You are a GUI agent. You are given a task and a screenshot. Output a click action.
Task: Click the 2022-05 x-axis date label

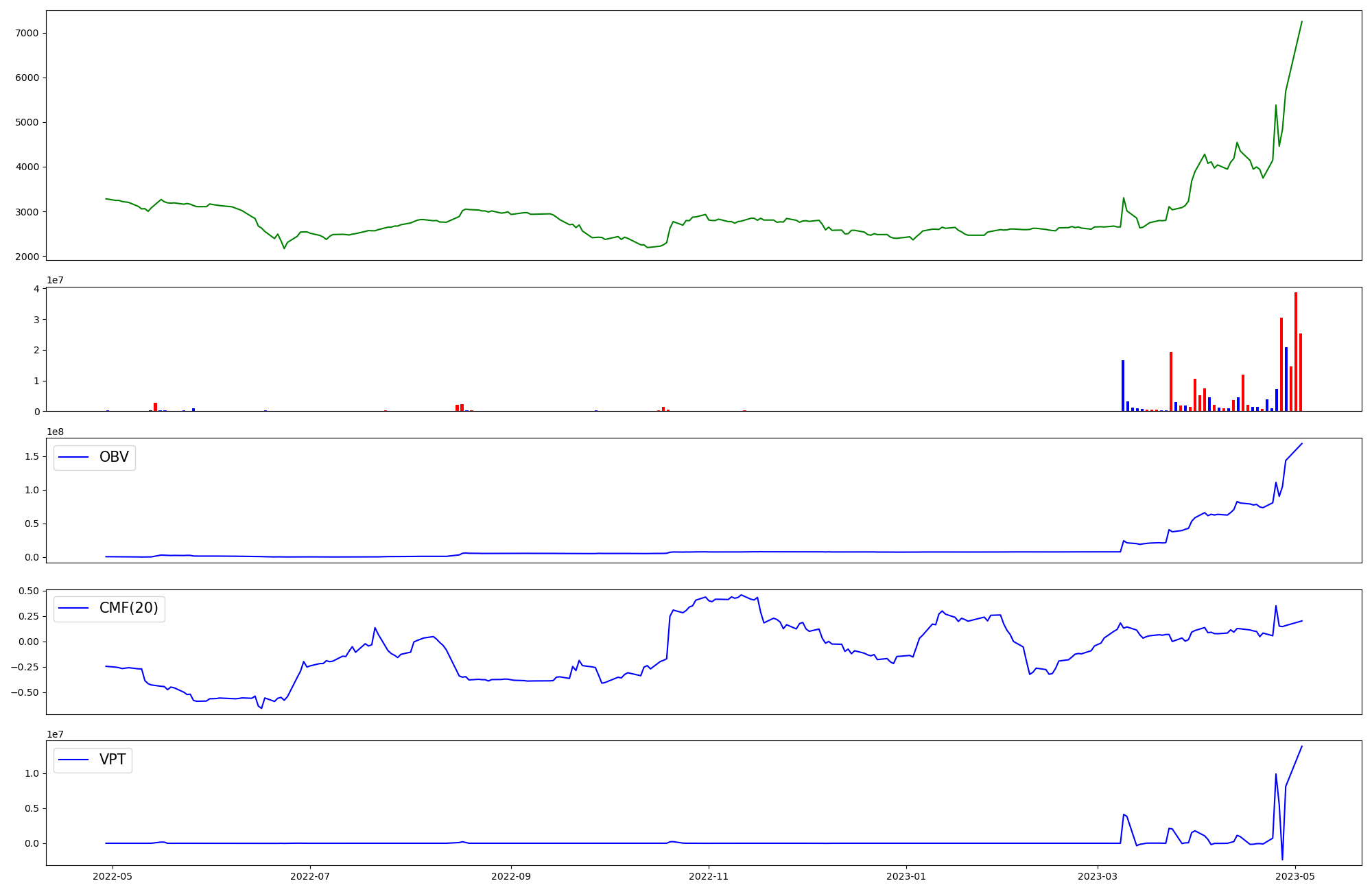(112, 876)
